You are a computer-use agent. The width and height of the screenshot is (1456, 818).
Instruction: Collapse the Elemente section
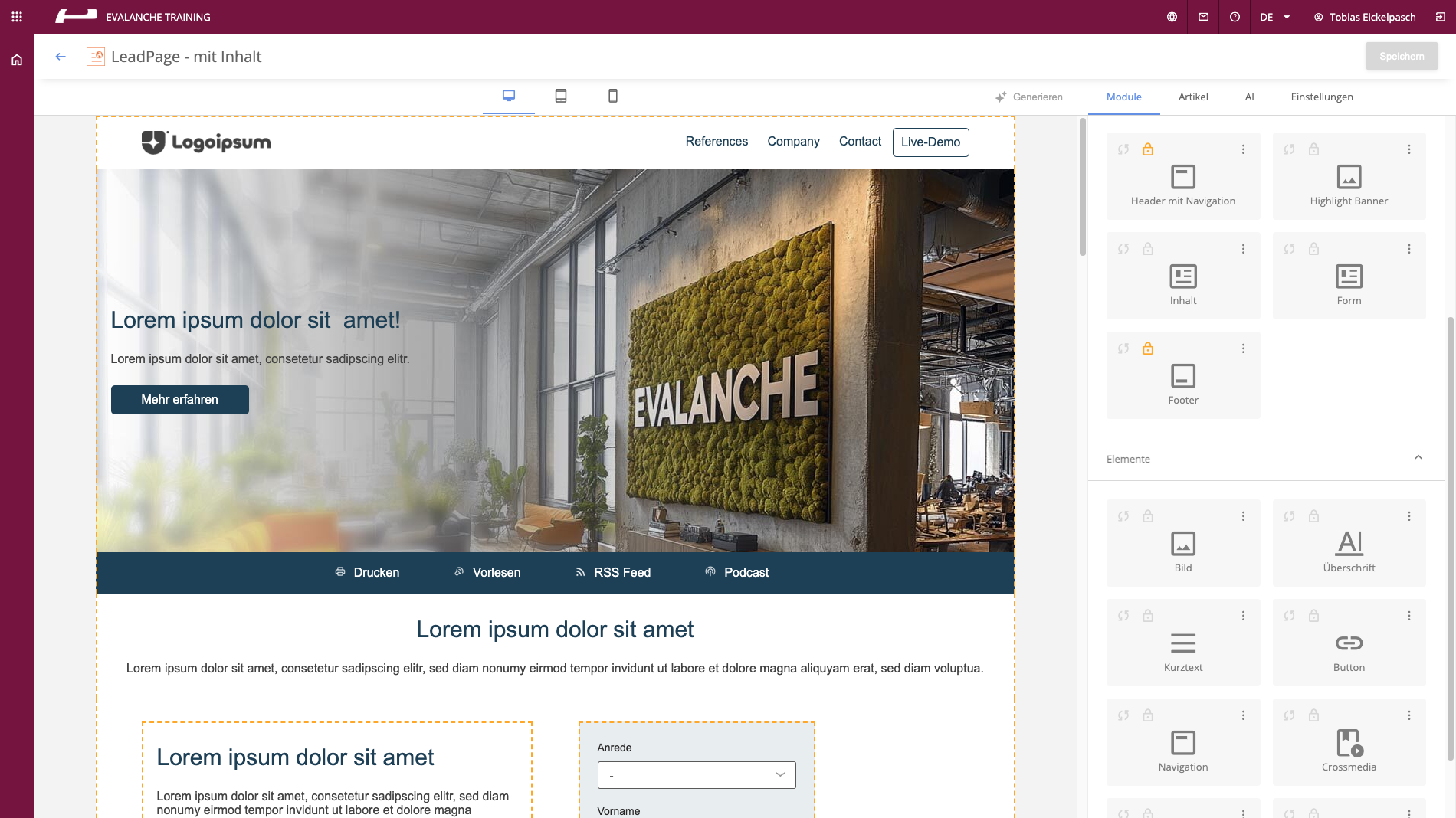(x=1418, y=458)
